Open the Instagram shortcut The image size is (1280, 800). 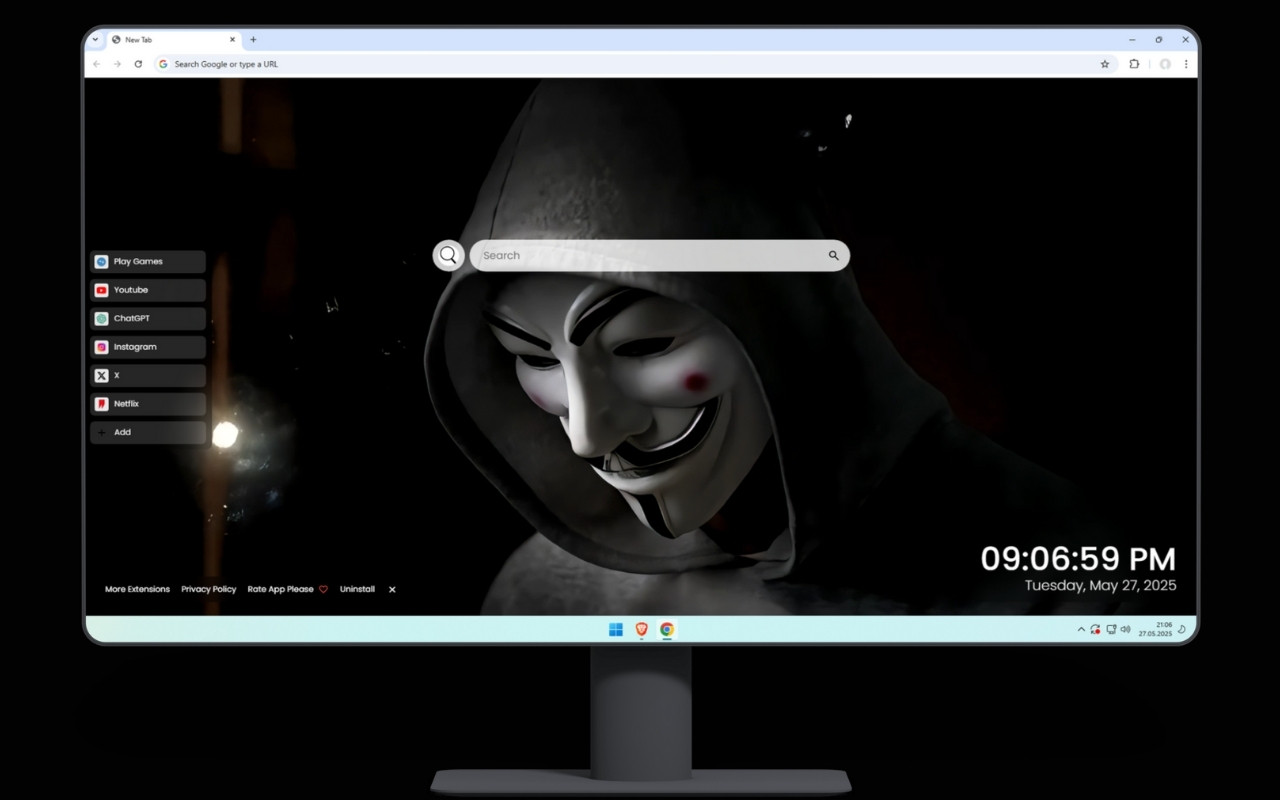(x=148, y=347)
